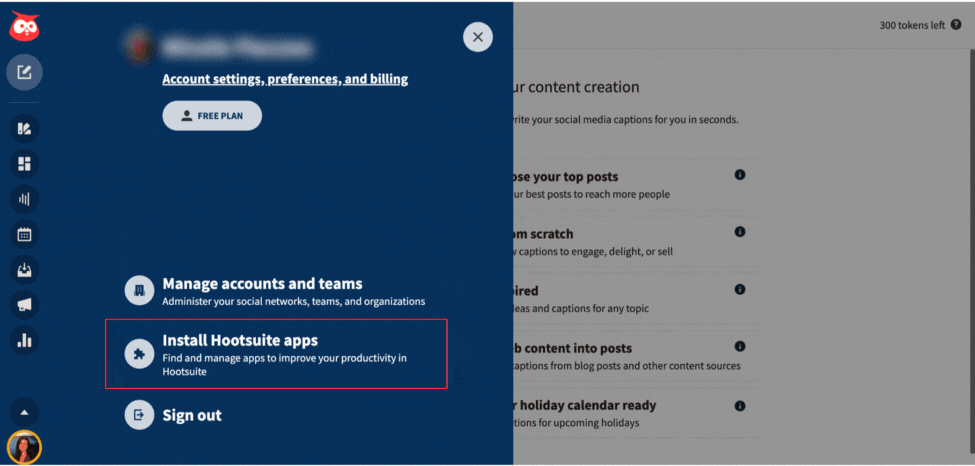Click info icon for top posts row
The height and width of the screenshot is (466, 975).
coord(740,175)
